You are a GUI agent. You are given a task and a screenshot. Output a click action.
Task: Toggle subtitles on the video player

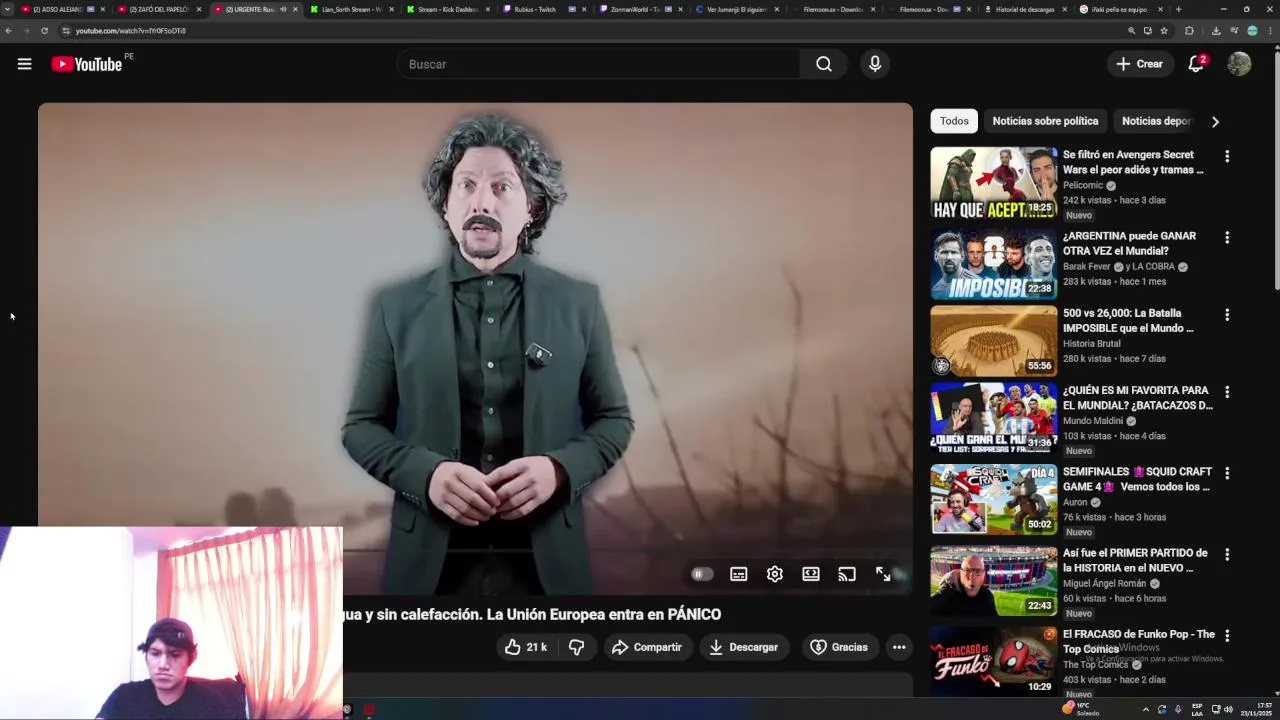[738, 574]
